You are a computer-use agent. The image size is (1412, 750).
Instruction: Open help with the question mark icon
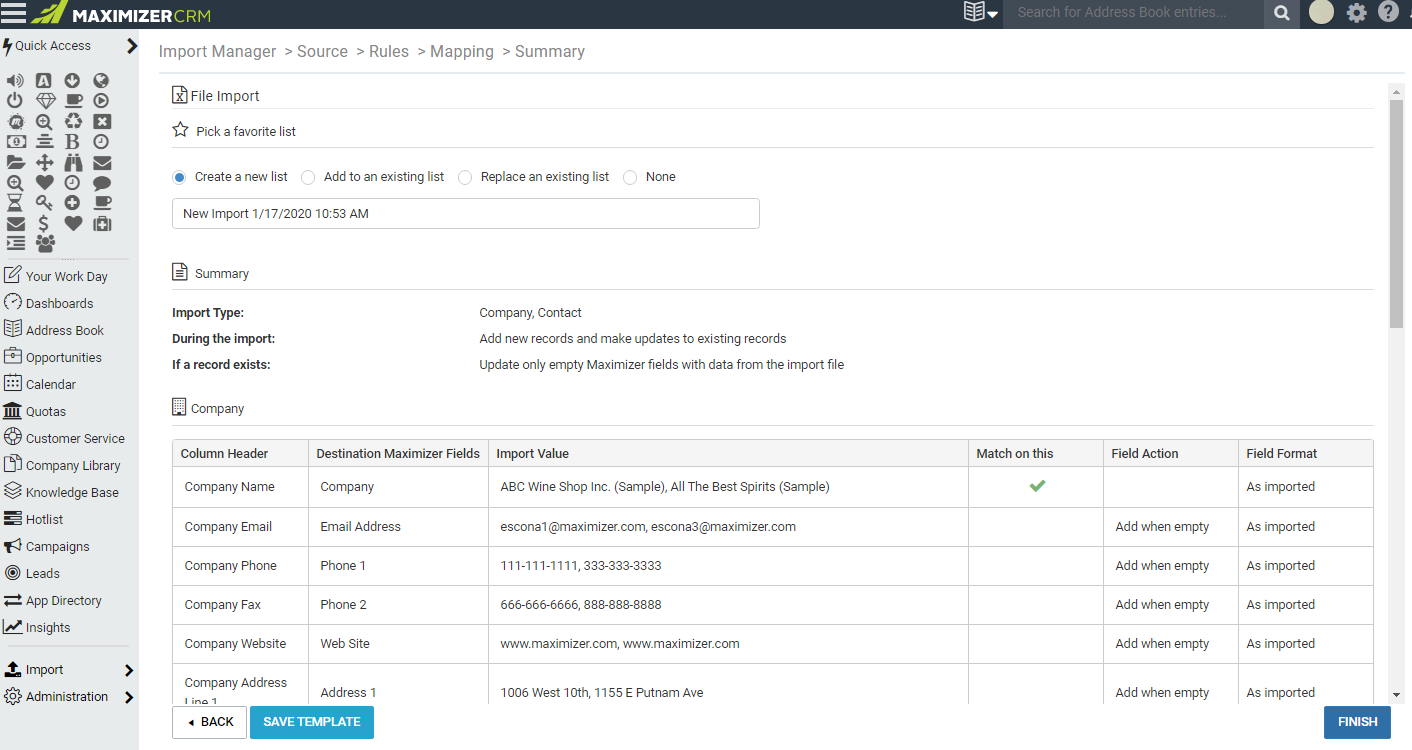pyautogui.click(x=1388, y=12)
